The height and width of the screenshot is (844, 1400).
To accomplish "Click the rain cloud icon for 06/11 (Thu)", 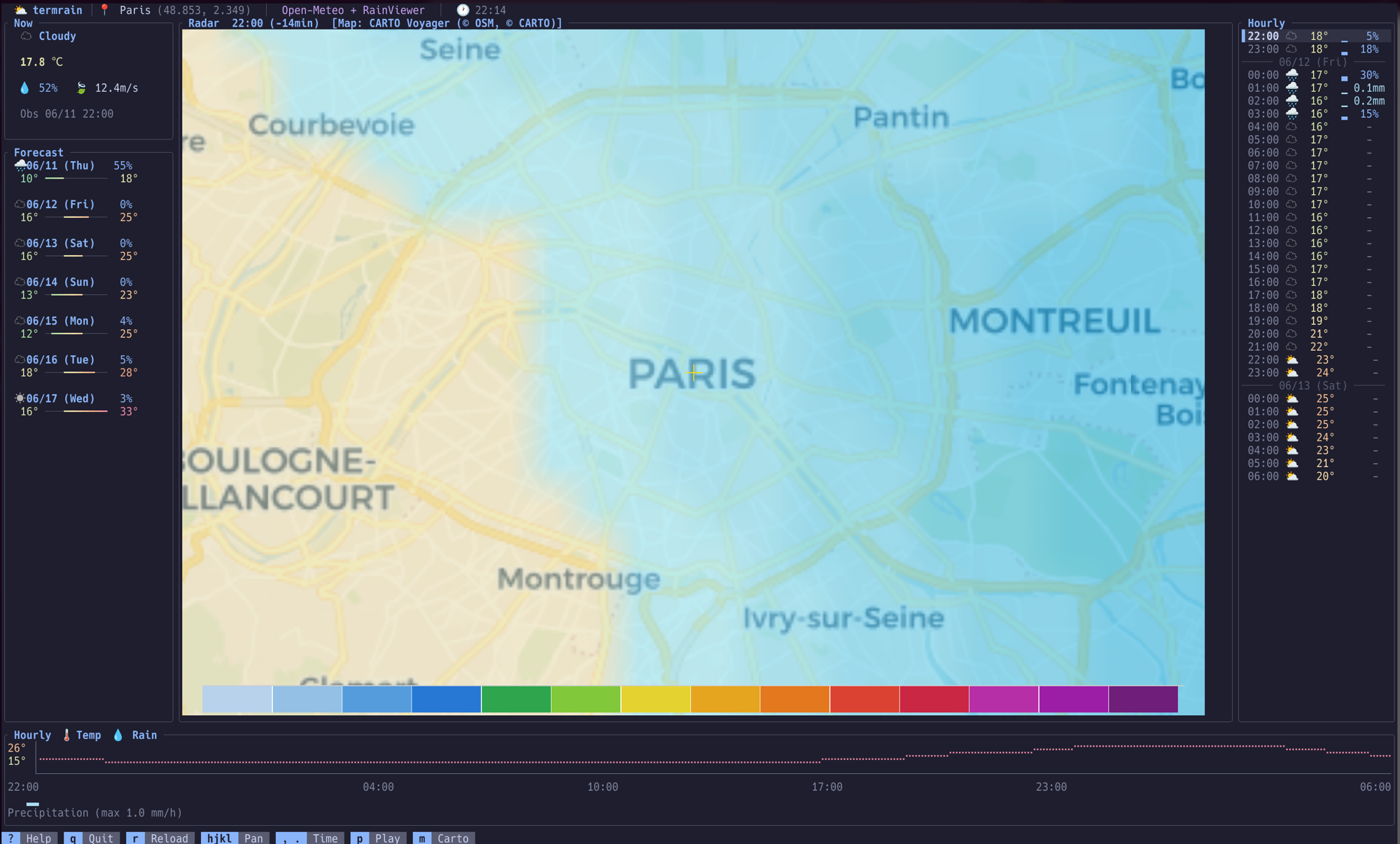I will (20, 165).
